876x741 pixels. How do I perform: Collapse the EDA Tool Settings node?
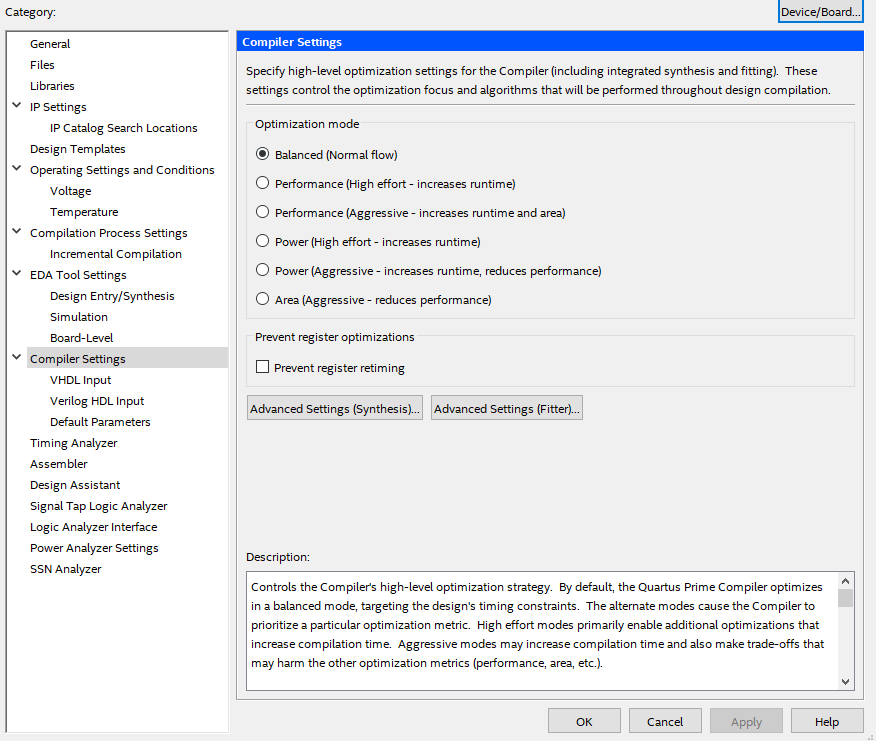pyautogui.click(x=17, y=274)
